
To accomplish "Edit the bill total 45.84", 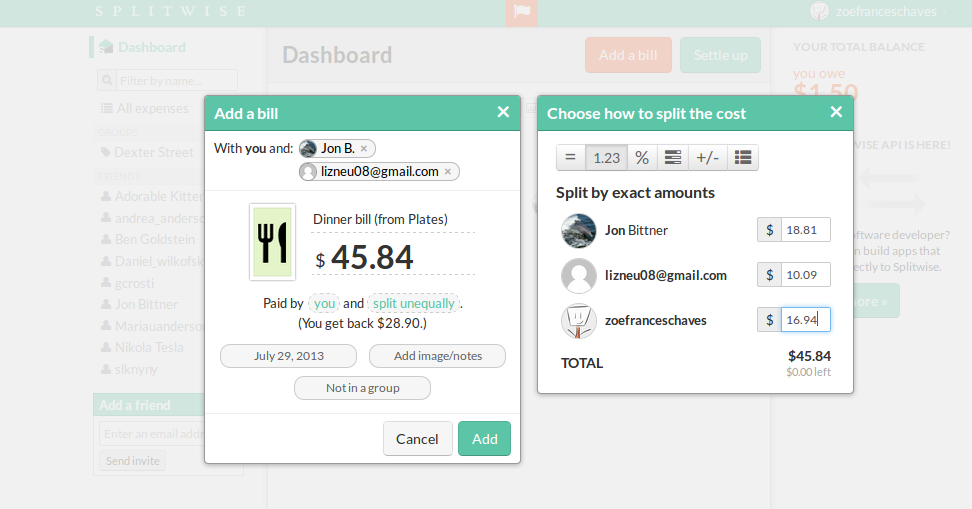I will [x=372, y=257].
